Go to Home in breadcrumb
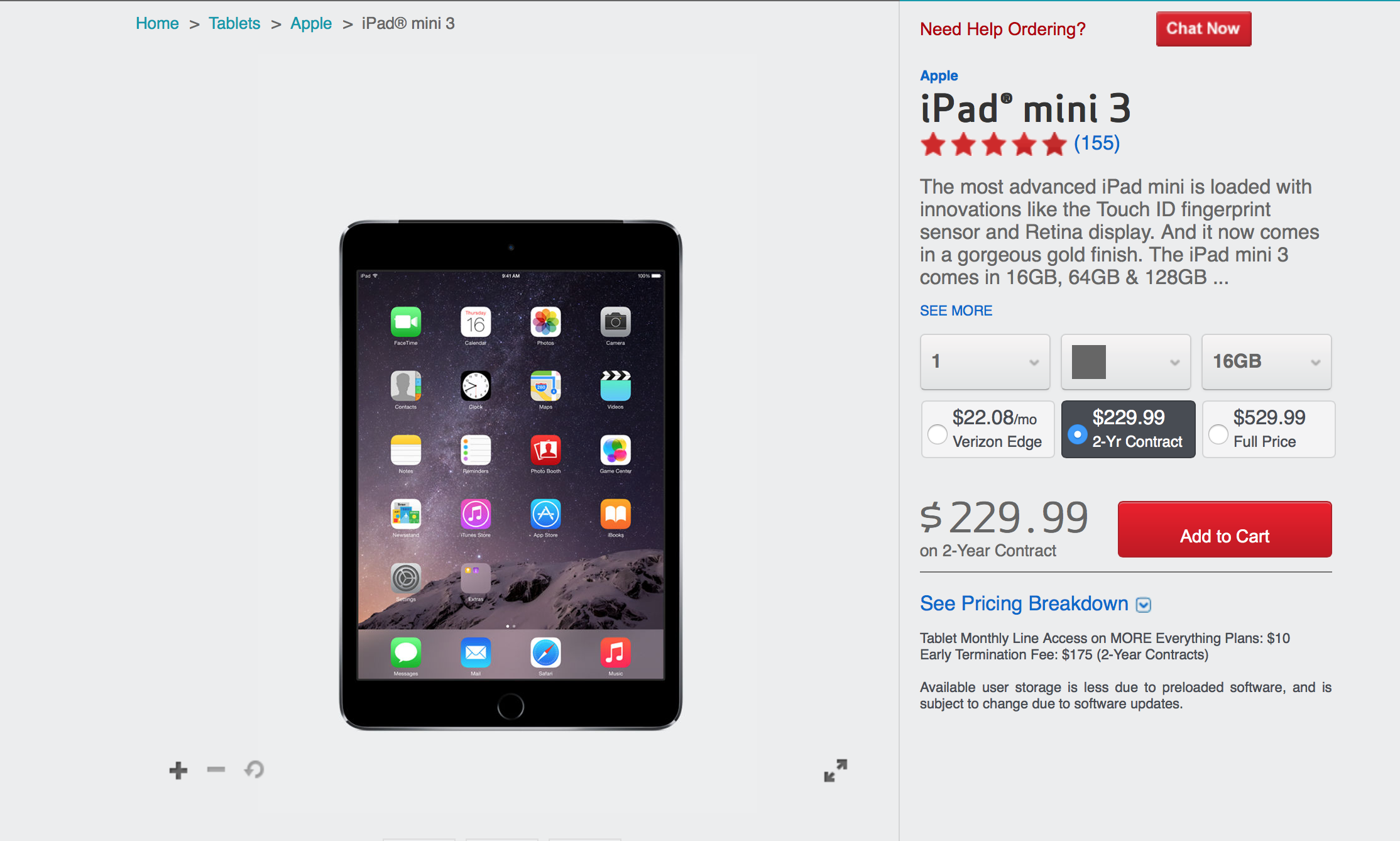The image size is (1400, 841). coord(157,23)
